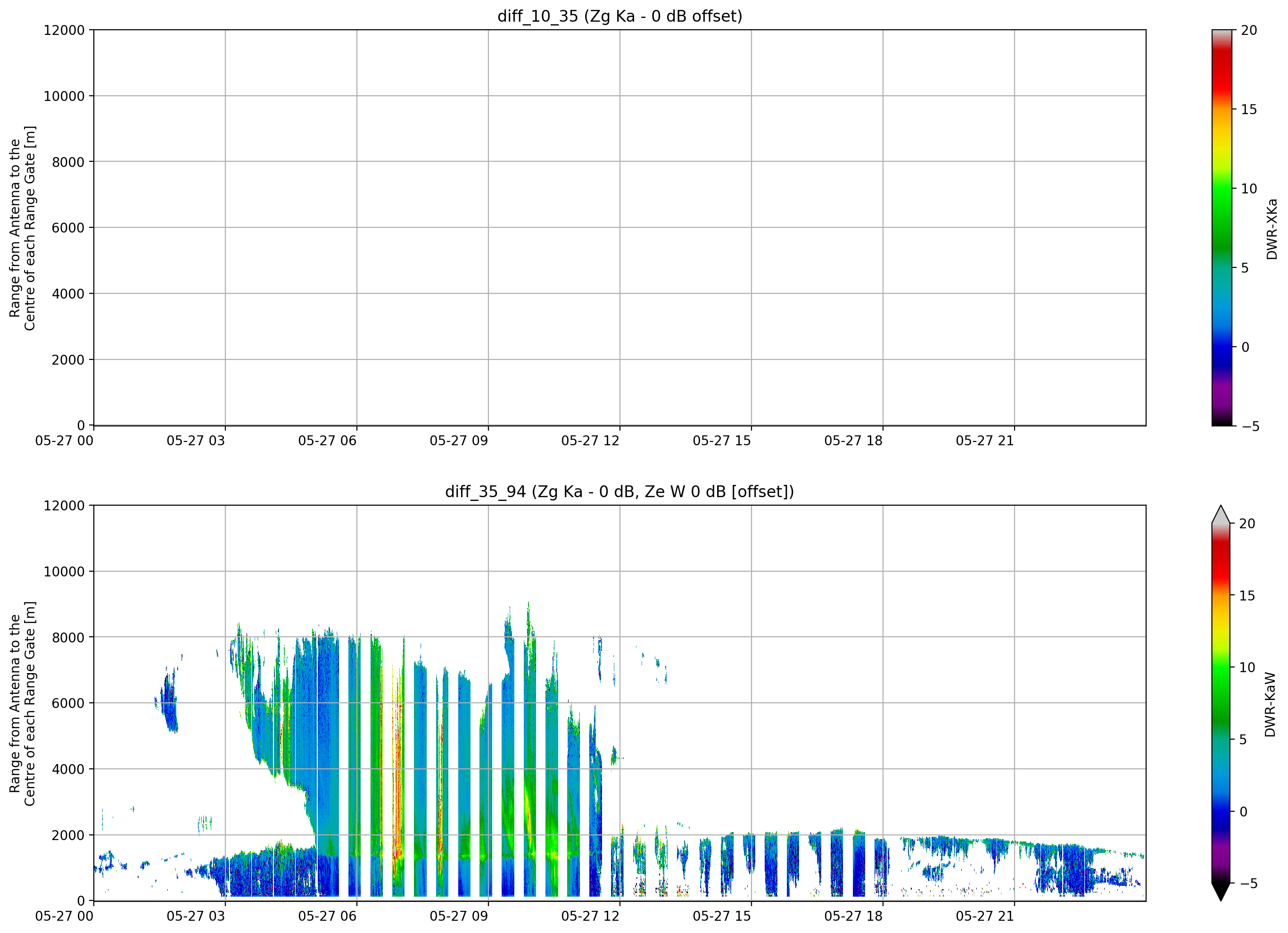Click y-tick "8000" on the diff_10_35 plot
The image size is (1288, 933).
point(68,162)
